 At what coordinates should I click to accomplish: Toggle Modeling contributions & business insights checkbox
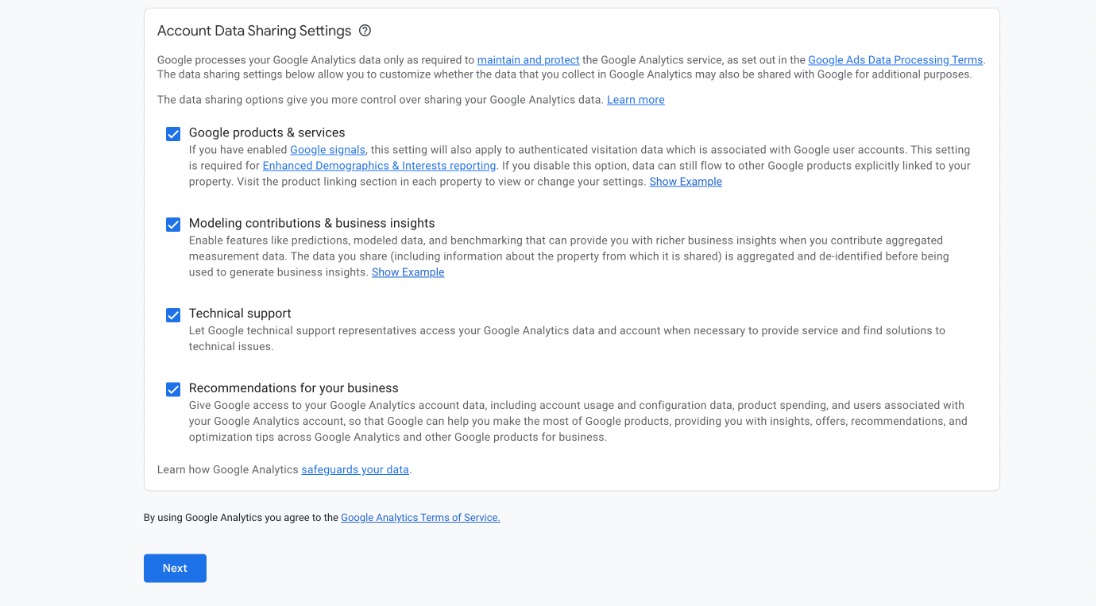[173, 224]
